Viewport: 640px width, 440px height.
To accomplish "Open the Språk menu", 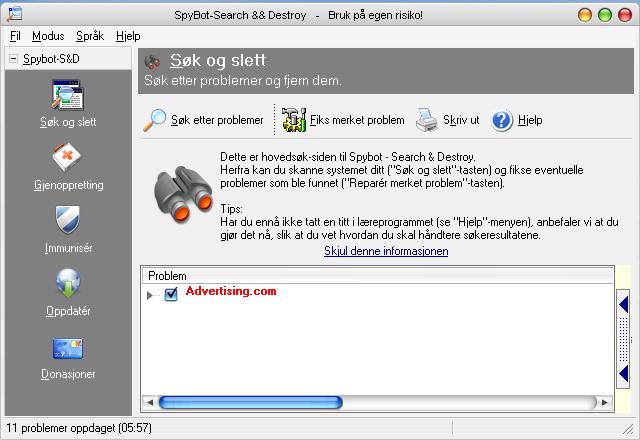I will [90, 36].
